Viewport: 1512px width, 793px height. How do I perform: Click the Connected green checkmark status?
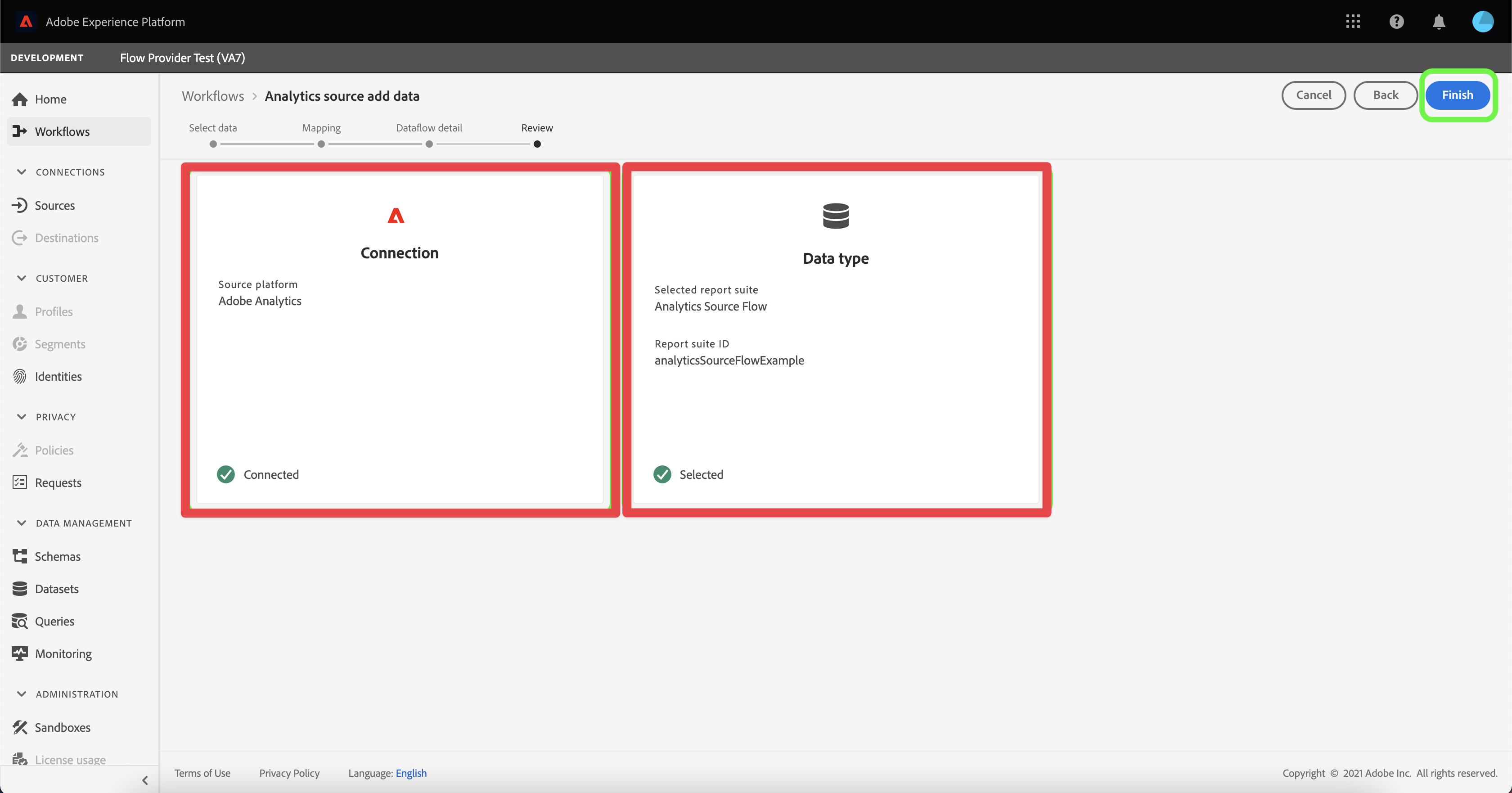tap(226, 474)
